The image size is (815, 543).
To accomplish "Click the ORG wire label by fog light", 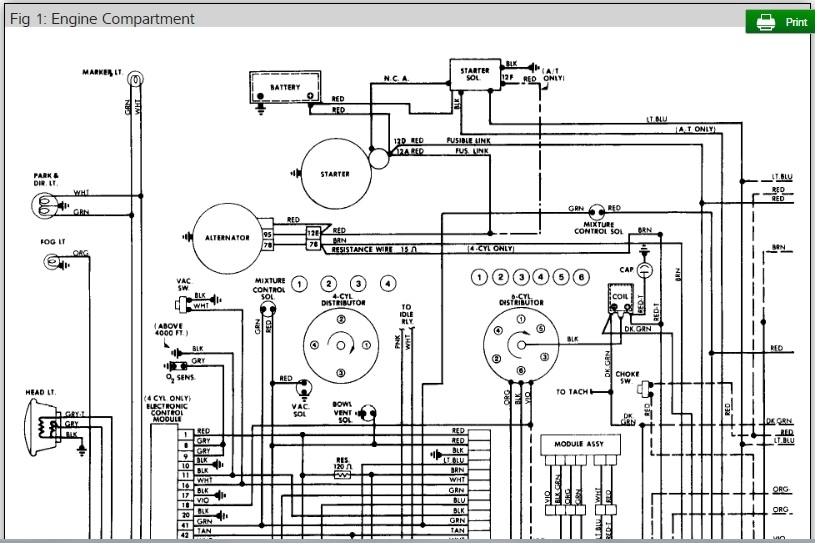I will tap(81, 253).
